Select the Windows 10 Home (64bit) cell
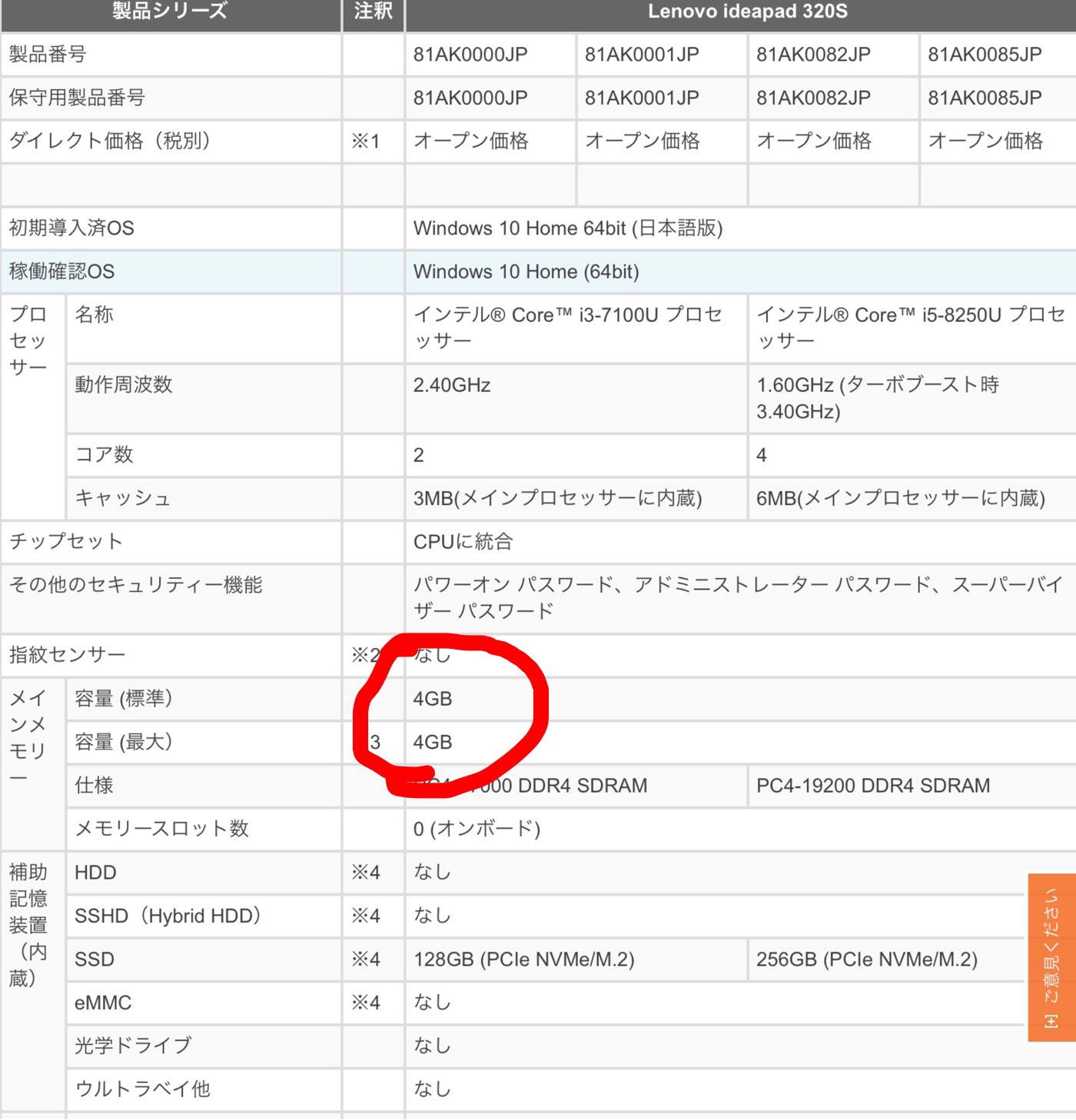 click(526, 271)
